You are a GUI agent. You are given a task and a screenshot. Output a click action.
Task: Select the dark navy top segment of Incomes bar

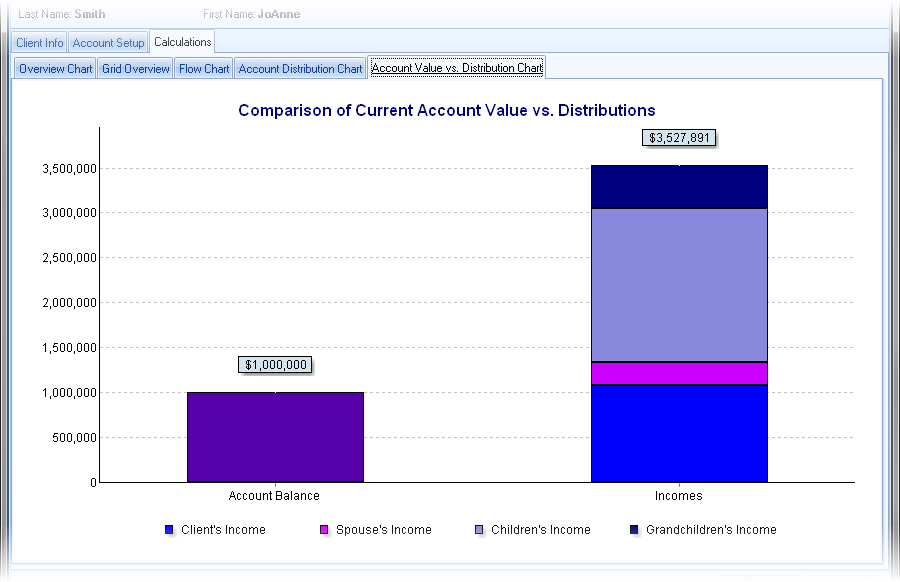pyautogui.click(x=679, y=187)
